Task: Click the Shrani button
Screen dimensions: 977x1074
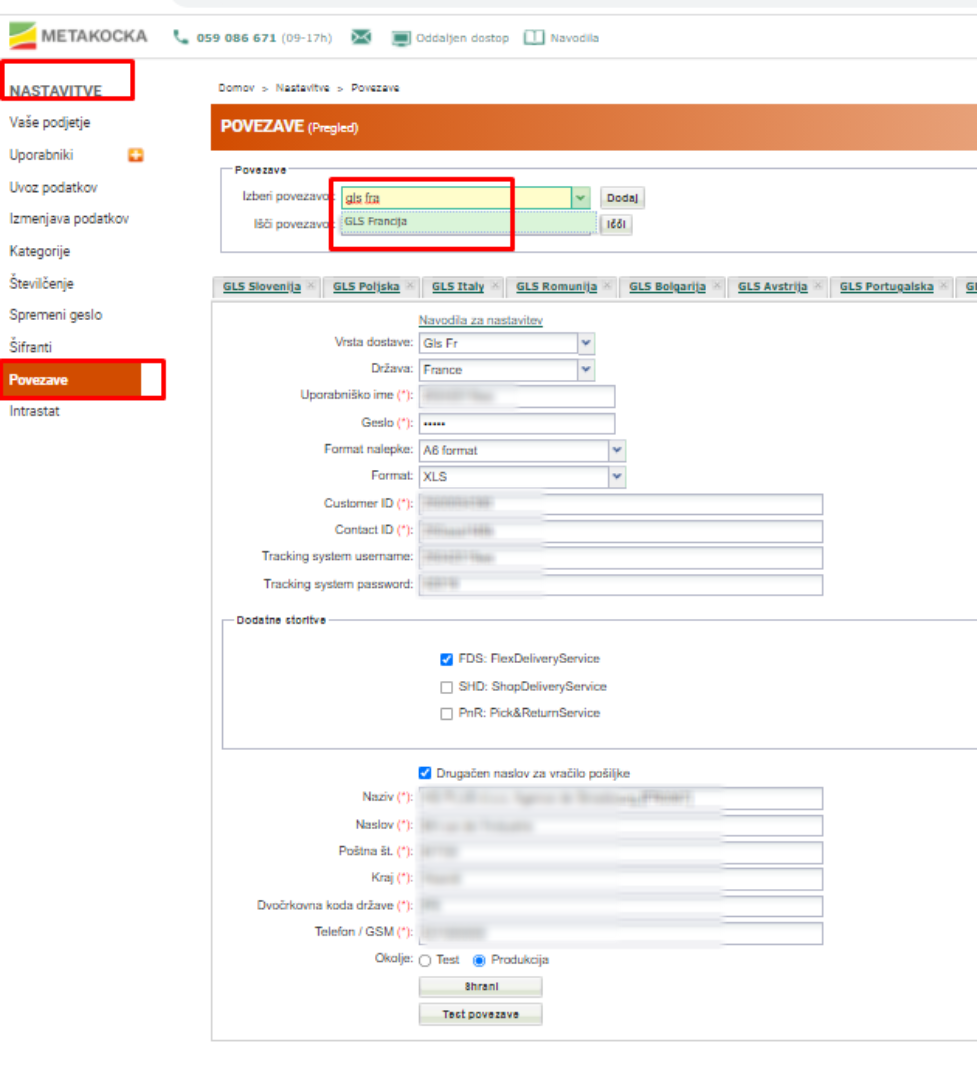Action: point(480,987)
